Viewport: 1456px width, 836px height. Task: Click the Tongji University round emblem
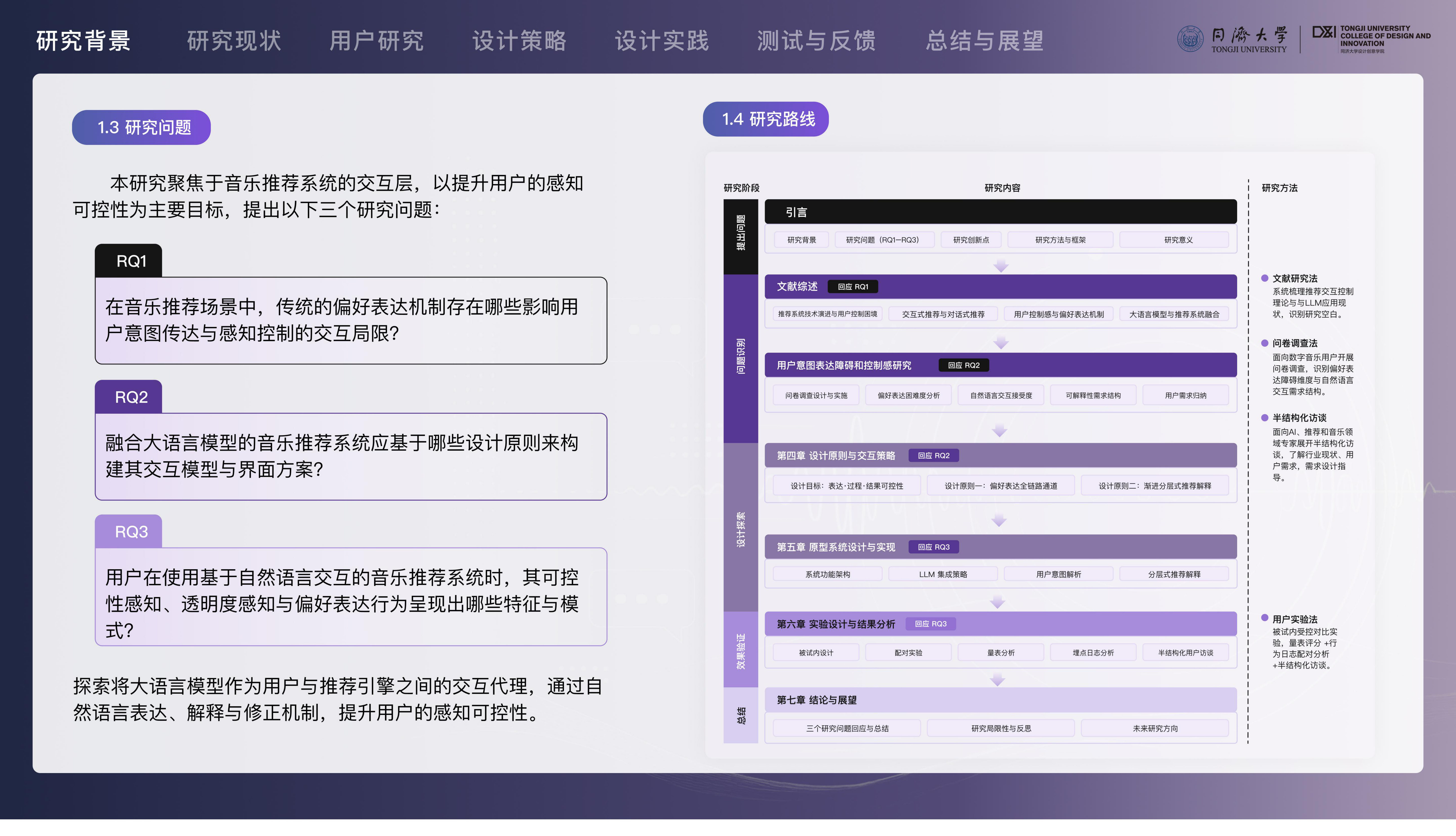click(1190, 39)
